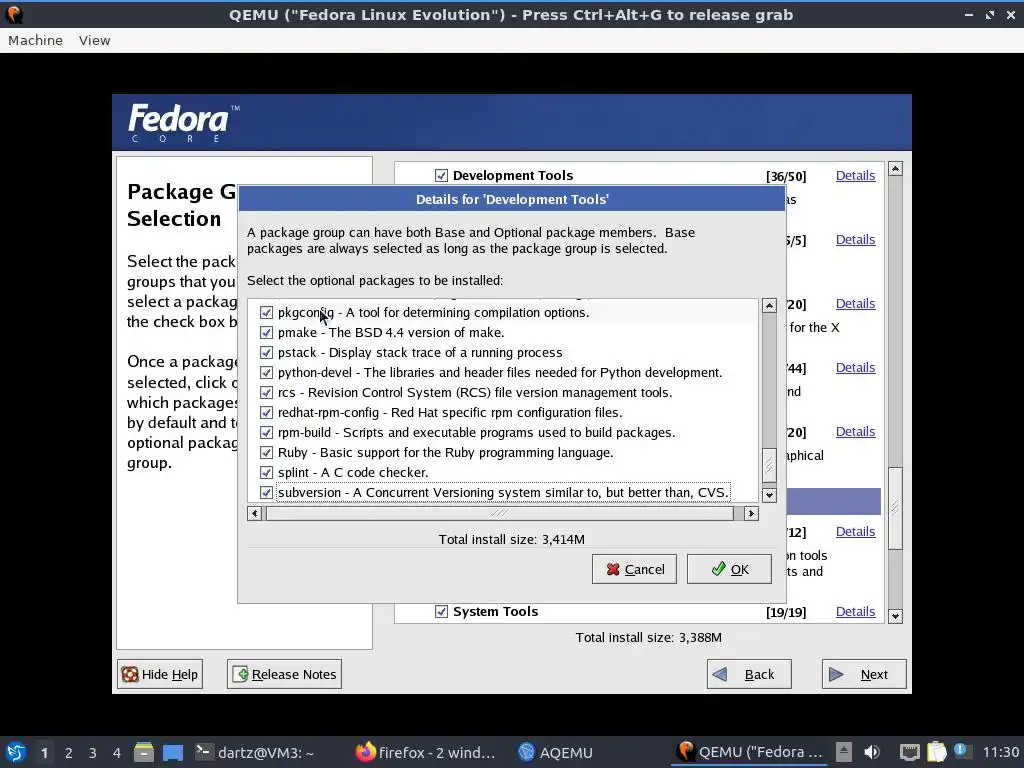This screenshot has height=768, width=1024.
Task: Open Details link for System Tools
Action: pos(855,611)
